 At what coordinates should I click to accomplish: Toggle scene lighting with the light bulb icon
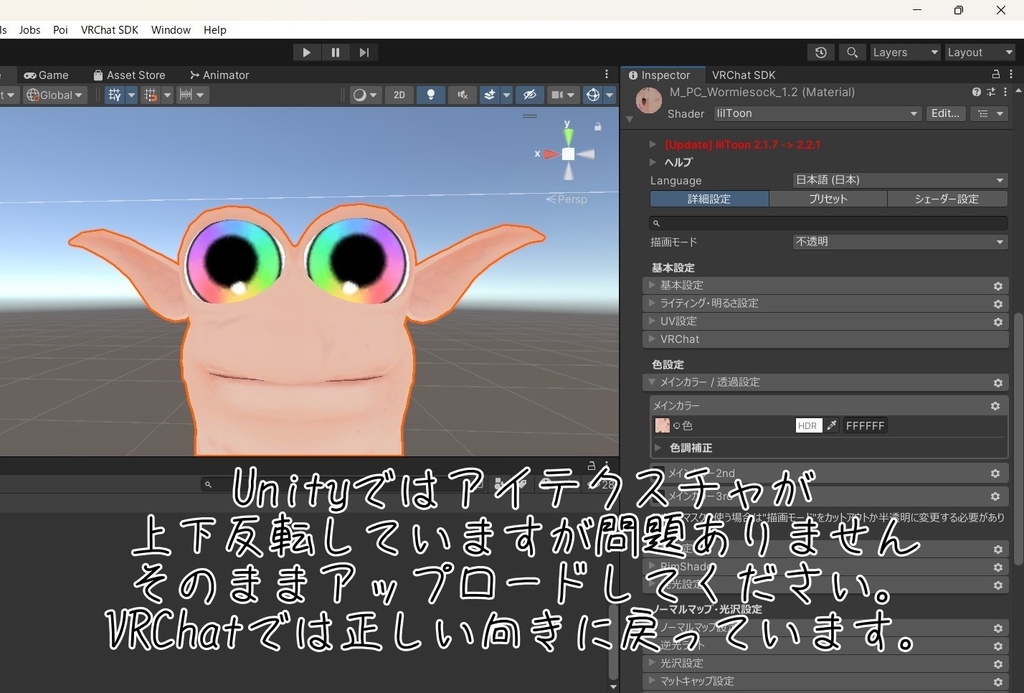coord(430,94)
